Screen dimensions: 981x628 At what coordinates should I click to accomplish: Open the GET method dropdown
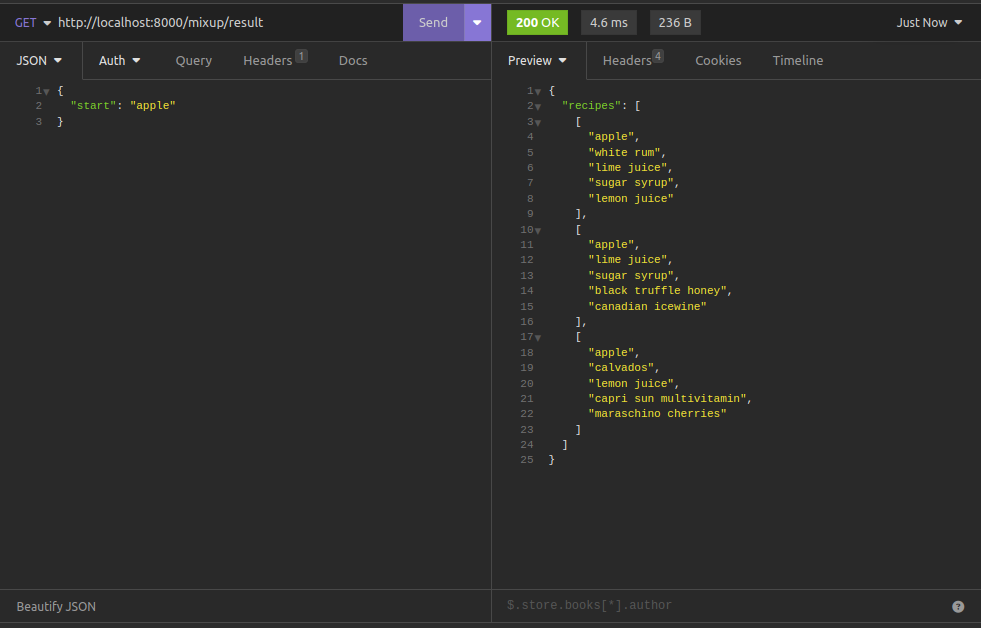coord(32,22)
